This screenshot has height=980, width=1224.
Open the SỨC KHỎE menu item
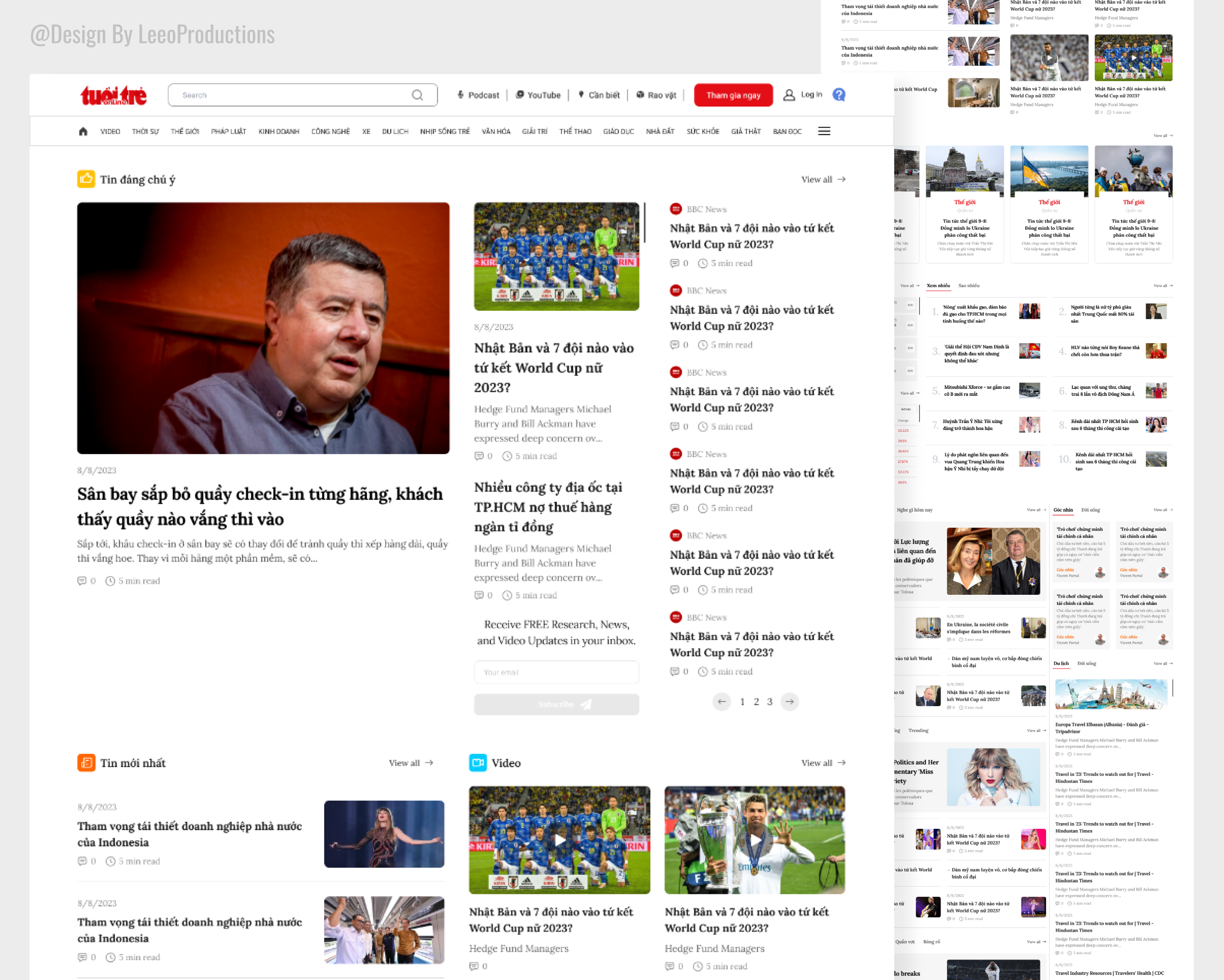click(703, 131)
